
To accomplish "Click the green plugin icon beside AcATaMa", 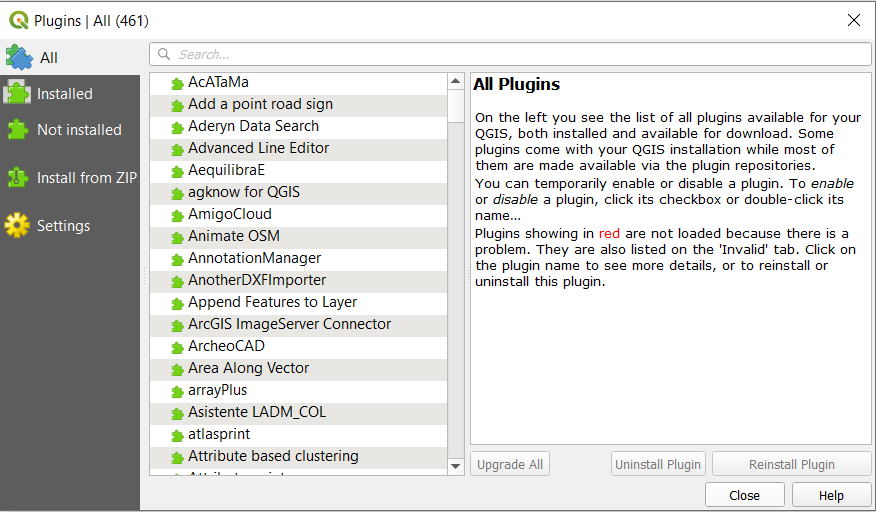I will point(178,83).
